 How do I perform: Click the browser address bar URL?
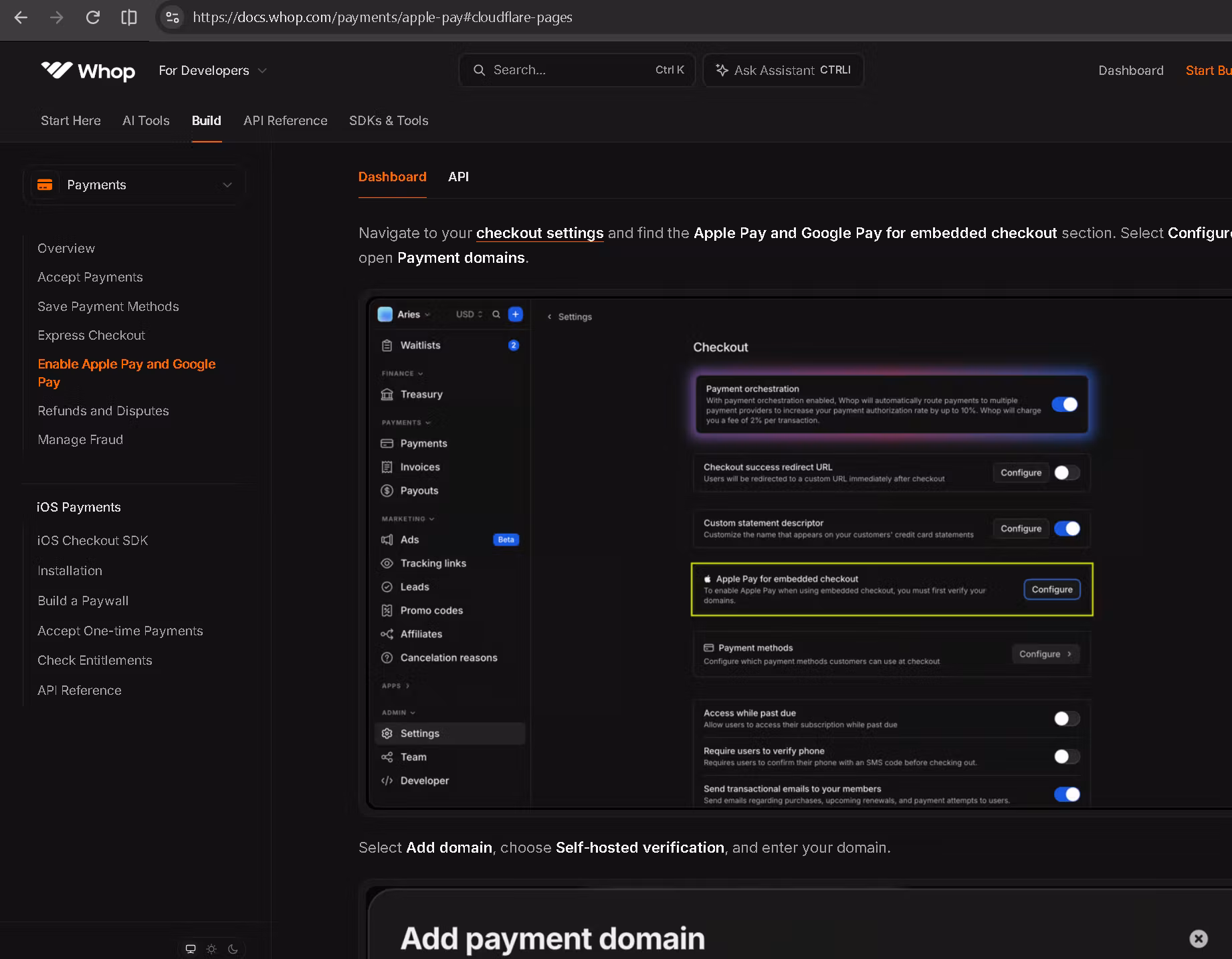coord(383,17)
